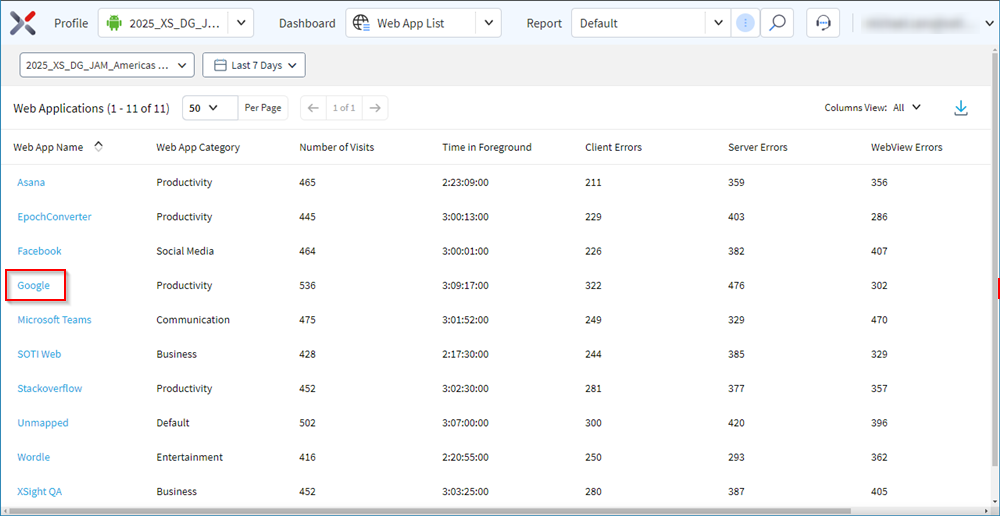Go to previous page arrow

tap(312, 108)
